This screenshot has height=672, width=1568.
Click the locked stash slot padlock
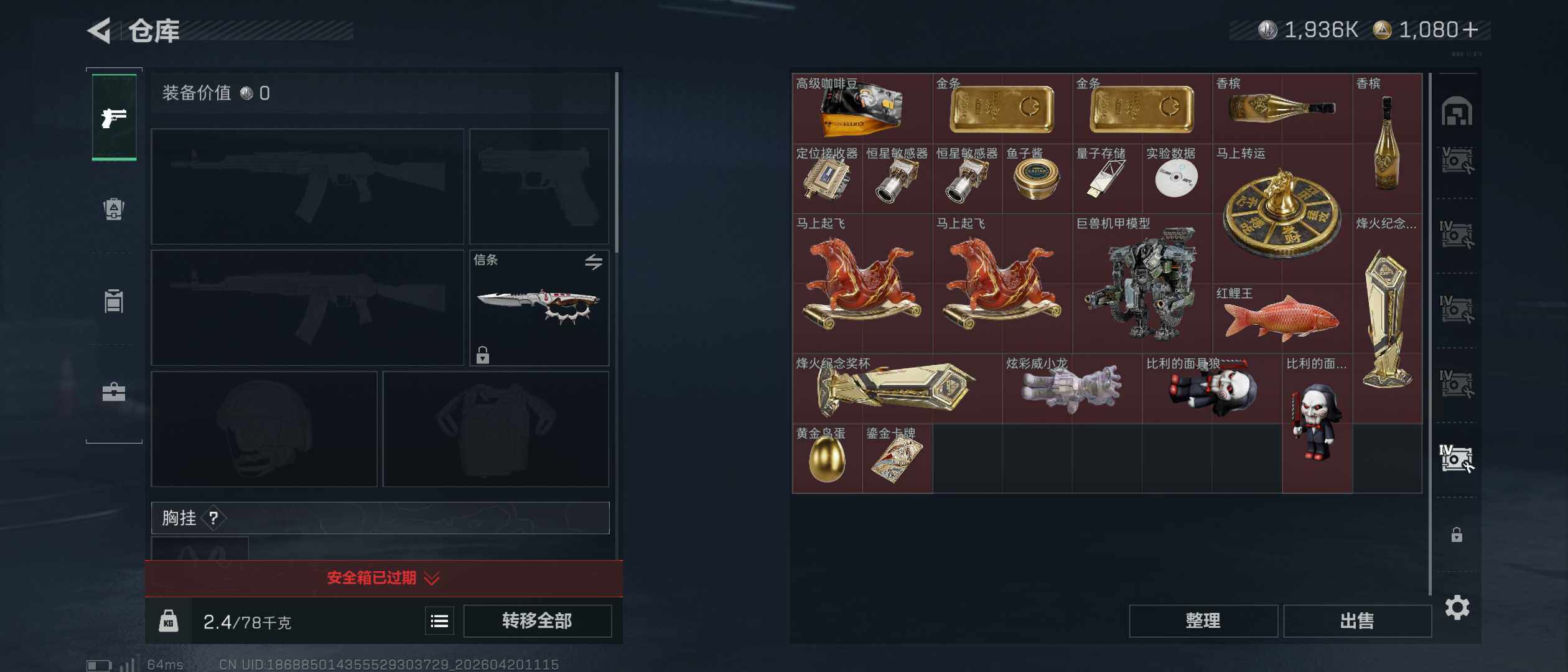click(x=1457, y=534)
